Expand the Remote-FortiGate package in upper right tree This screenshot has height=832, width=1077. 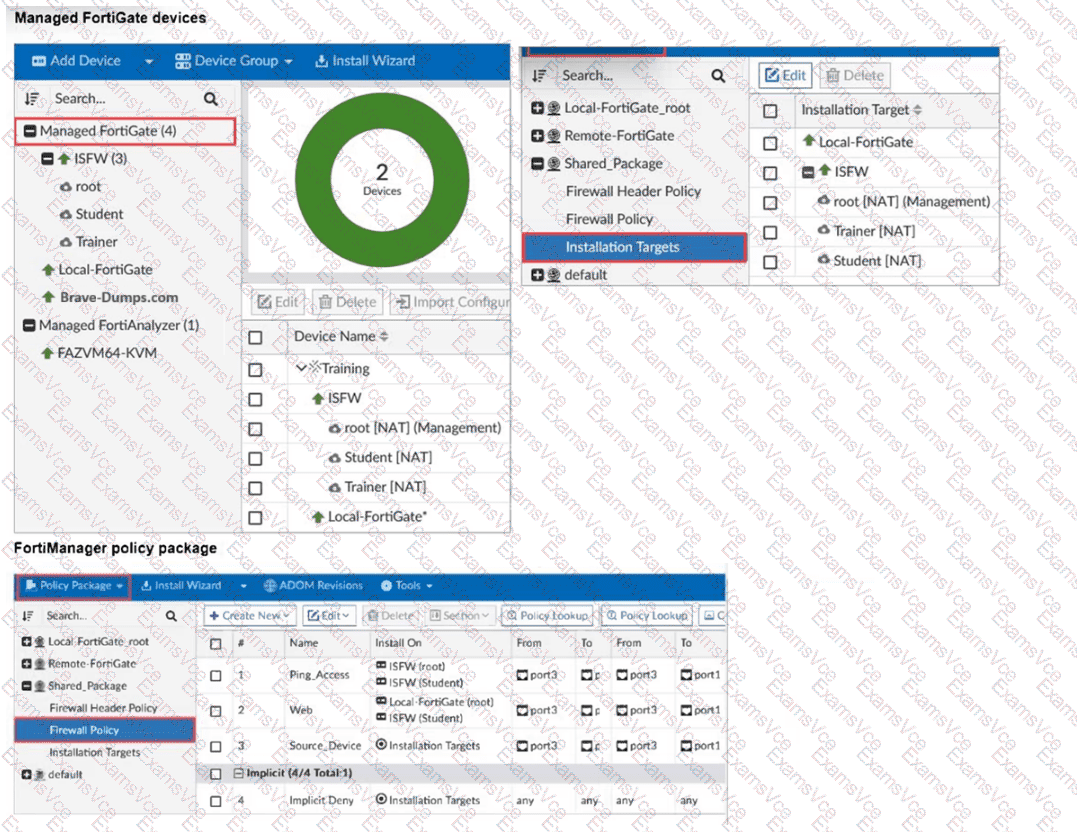pyautogui.click(x=538, y=136)
